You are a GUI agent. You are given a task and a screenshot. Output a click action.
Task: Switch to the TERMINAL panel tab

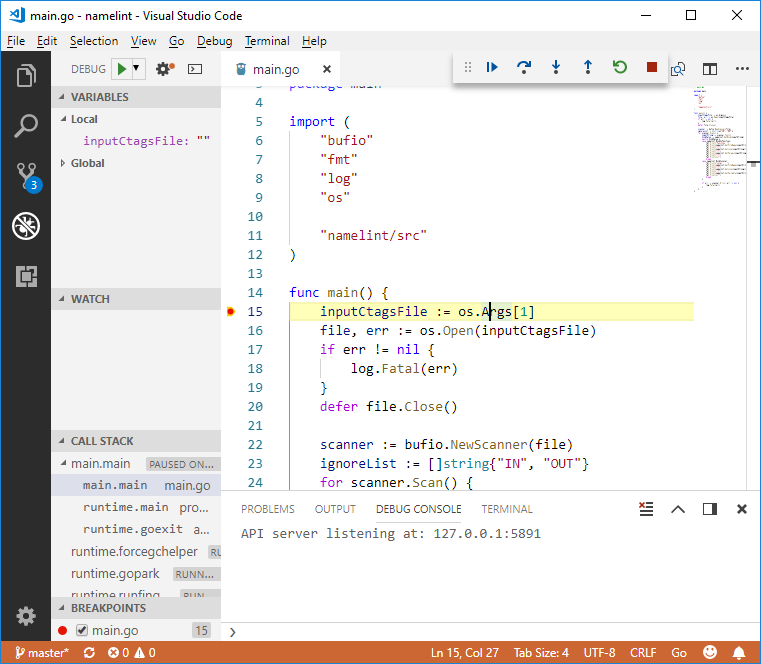[x=507, y=509]
